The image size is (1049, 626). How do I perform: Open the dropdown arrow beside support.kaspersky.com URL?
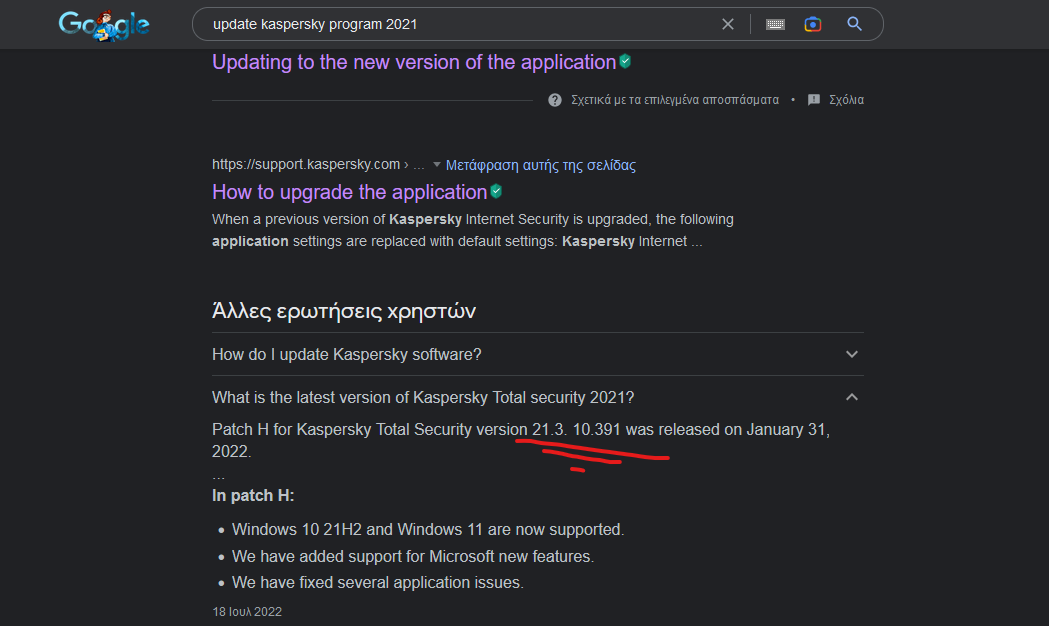coord(437,165)
